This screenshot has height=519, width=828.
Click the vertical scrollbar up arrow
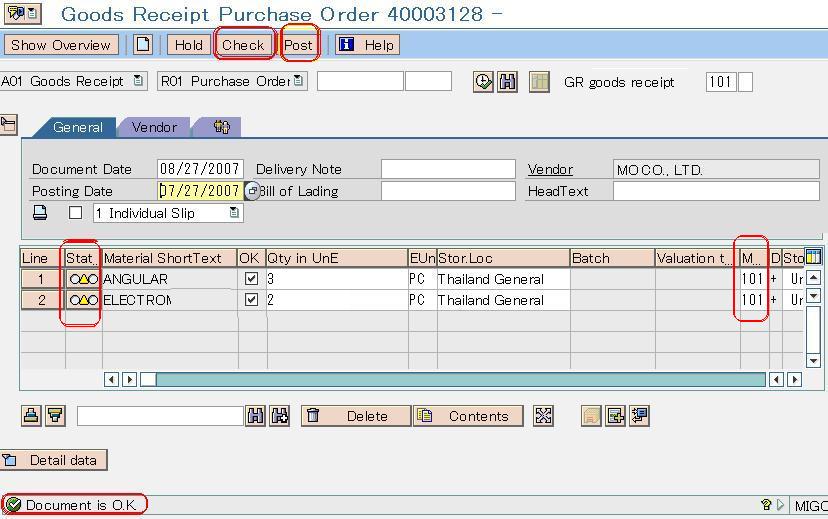click(814, 277)
